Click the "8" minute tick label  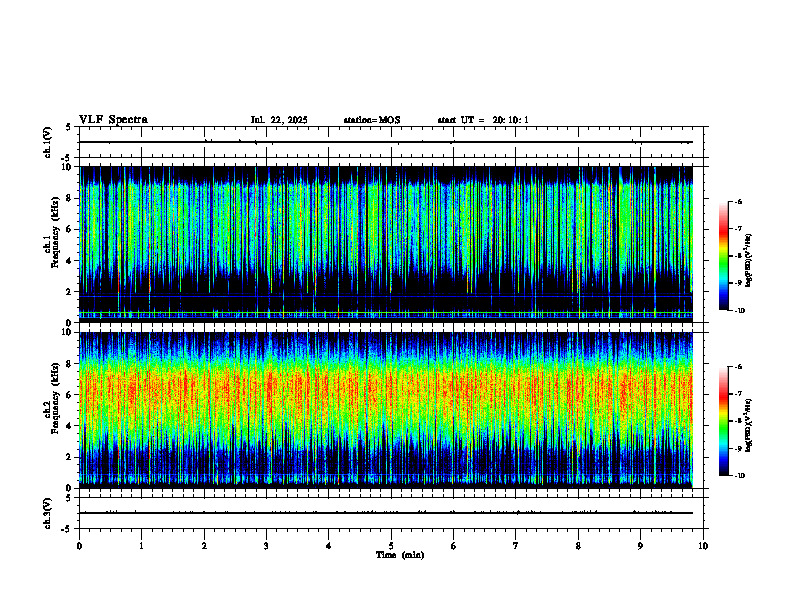(578, 546)
